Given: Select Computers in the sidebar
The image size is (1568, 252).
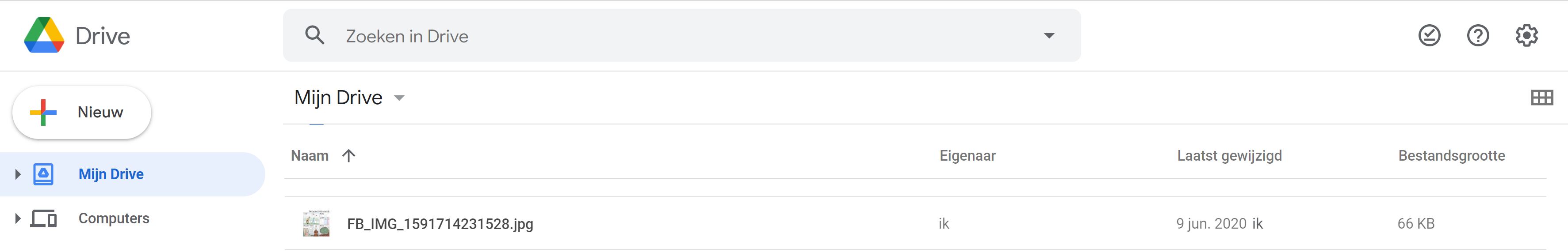Looking at the screenshot, I should (114, 218).
